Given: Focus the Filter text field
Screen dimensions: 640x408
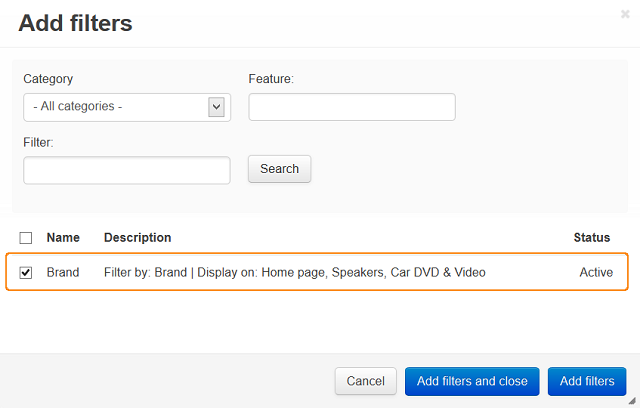Looking at the screenshot, I should coord(127,171).
